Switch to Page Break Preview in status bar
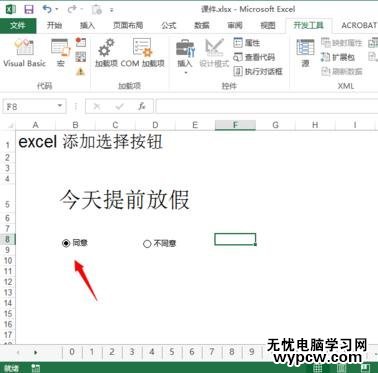 pos(365,368)
